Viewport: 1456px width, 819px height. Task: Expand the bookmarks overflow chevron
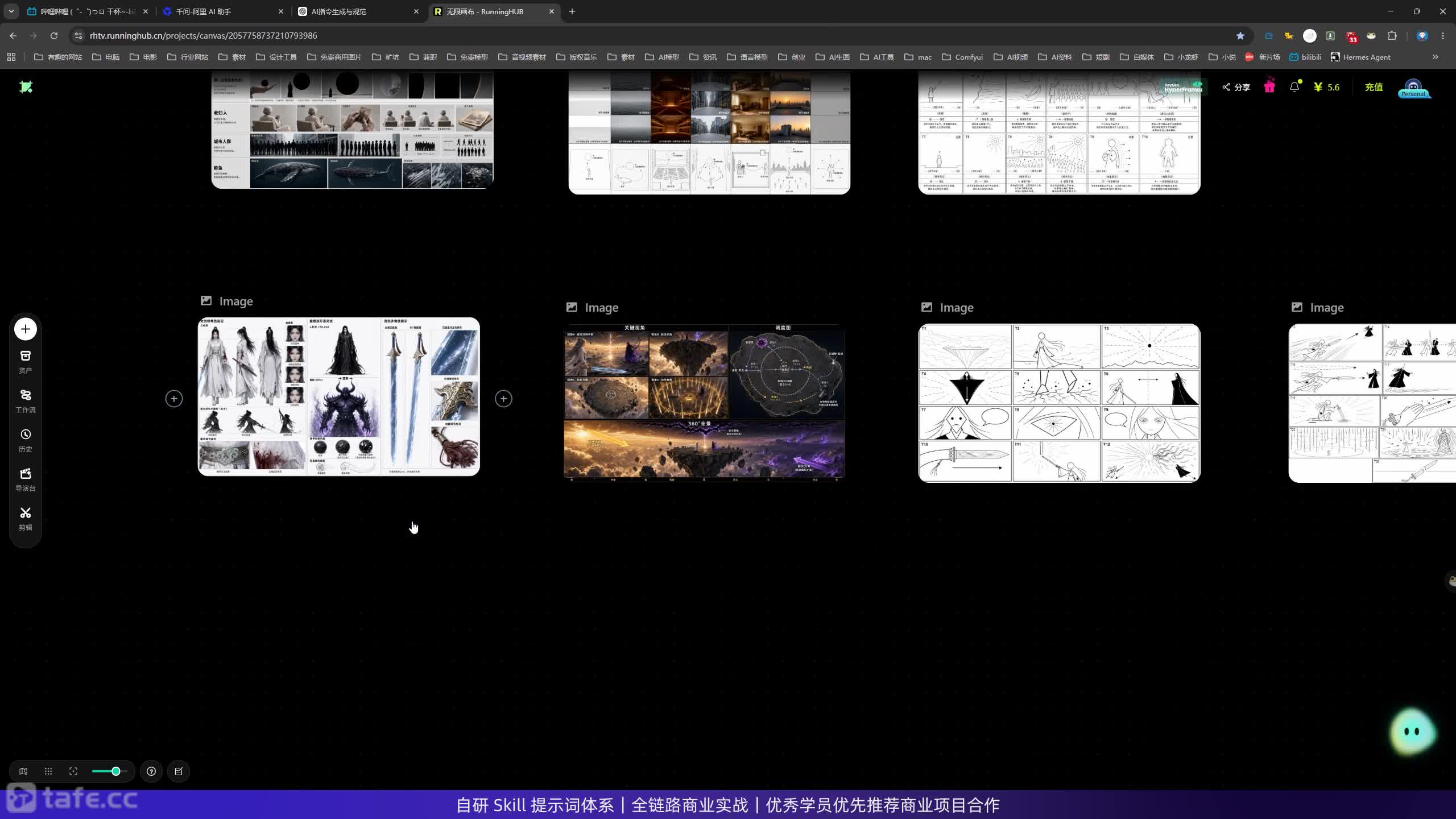click(x=1436, y=57)
